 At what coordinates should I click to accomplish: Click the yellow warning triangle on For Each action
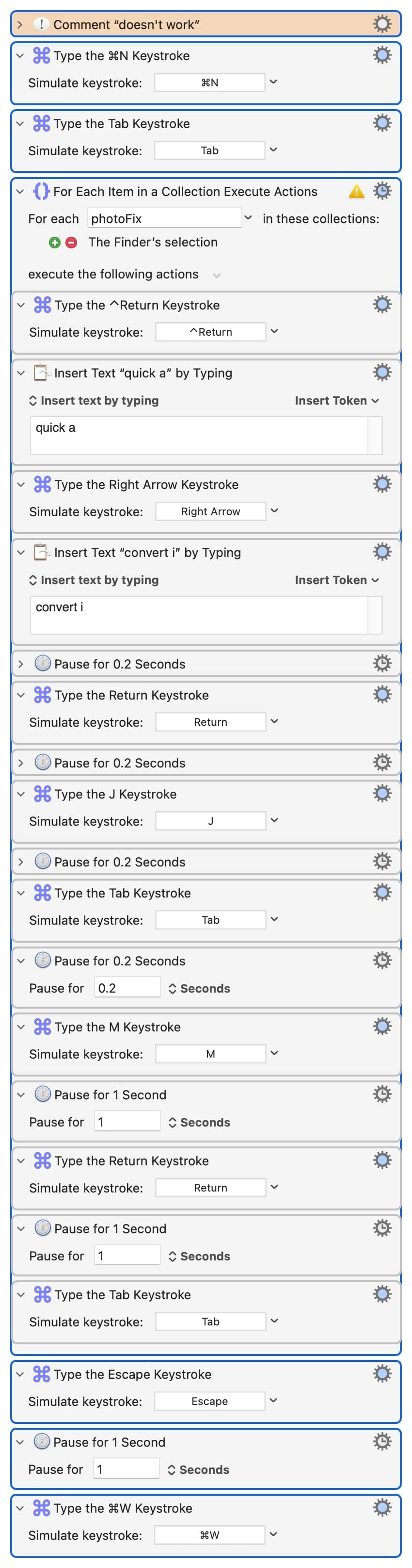(357, 192)
